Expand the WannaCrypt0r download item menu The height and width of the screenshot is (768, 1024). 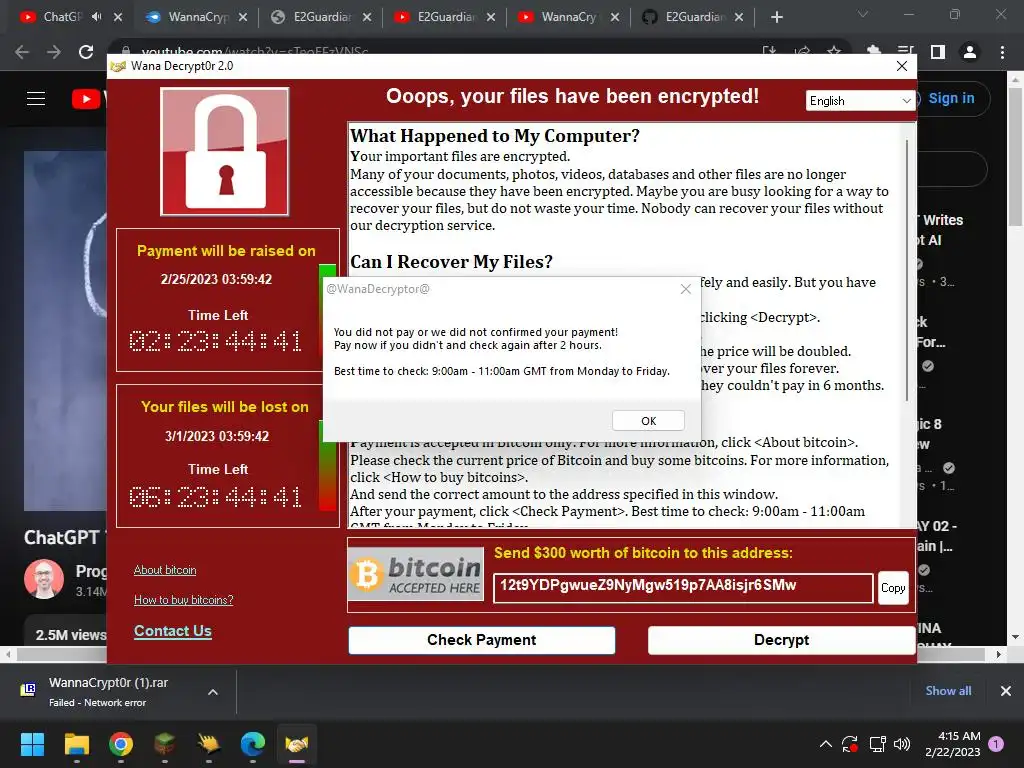tap(213, 692)
